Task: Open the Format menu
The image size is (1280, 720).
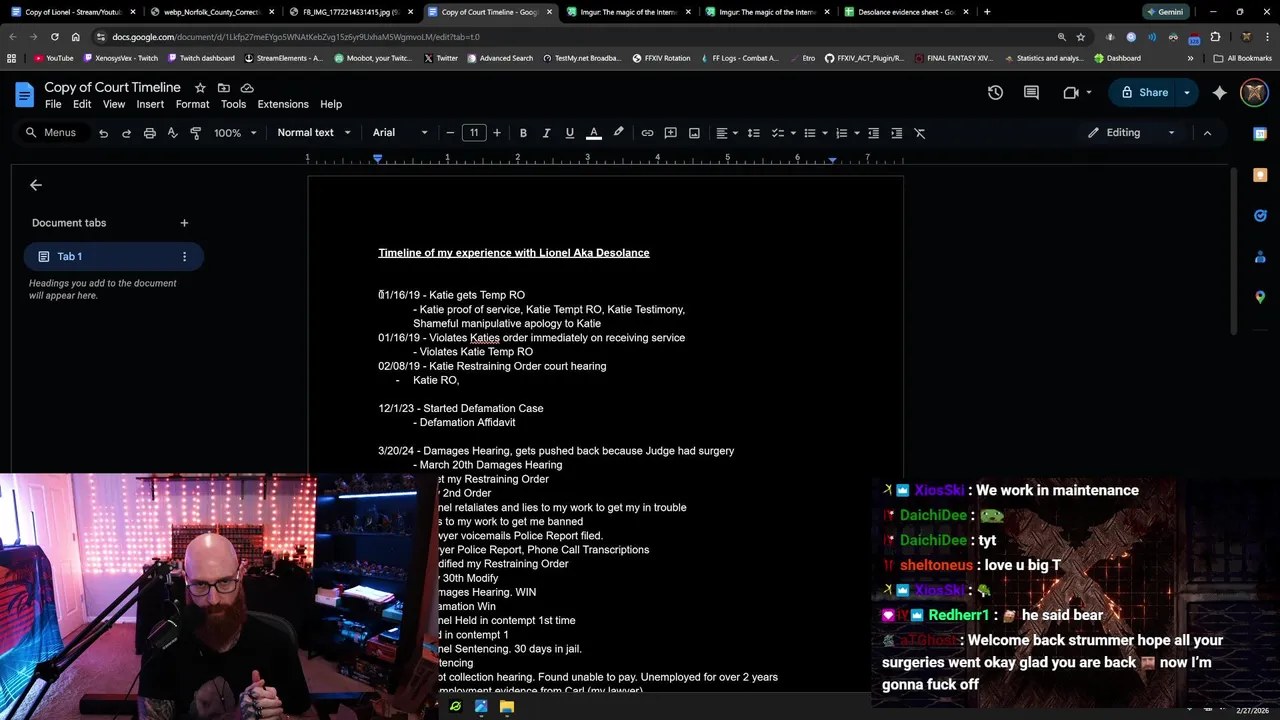Action: [x=192, y=104]
